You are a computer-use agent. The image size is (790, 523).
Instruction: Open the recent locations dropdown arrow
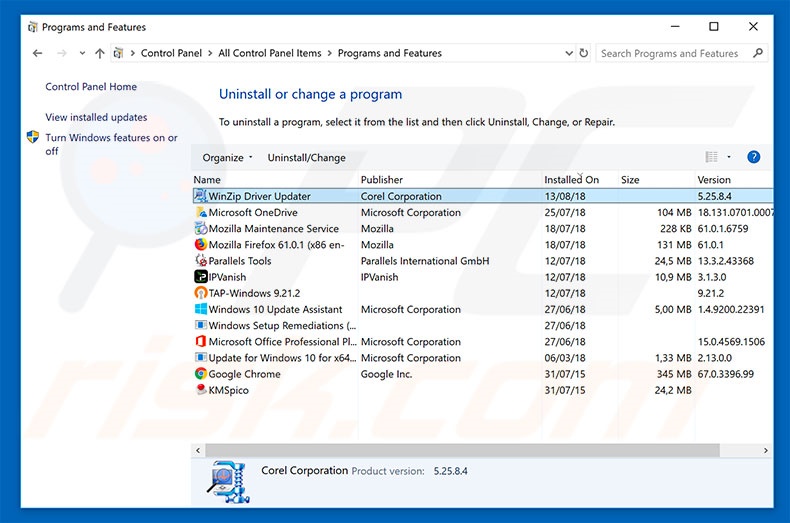pyautogui.click(x=82, y=53)
